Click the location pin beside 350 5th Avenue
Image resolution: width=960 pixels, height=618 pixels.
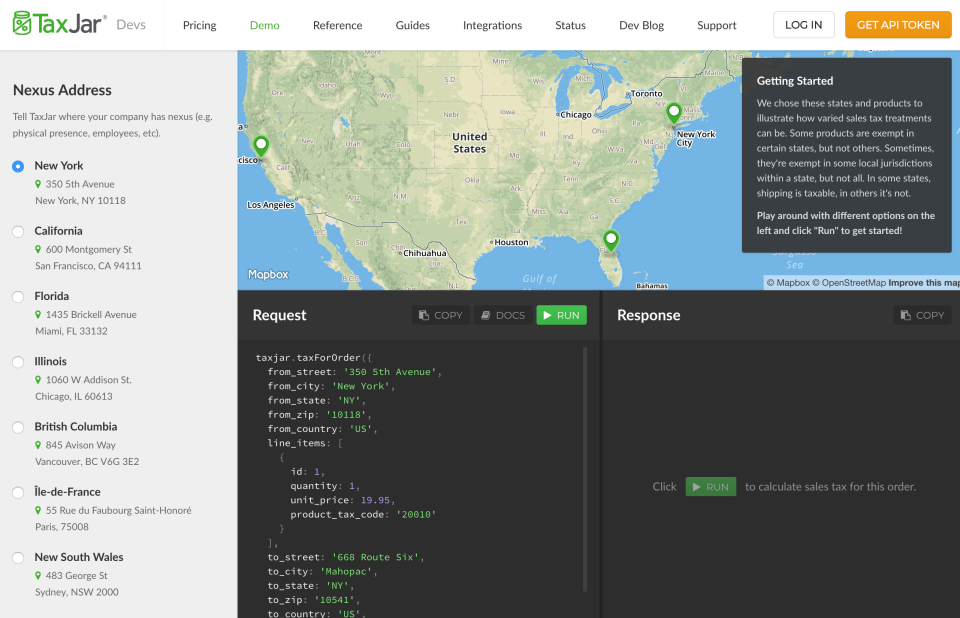[38, 184]
